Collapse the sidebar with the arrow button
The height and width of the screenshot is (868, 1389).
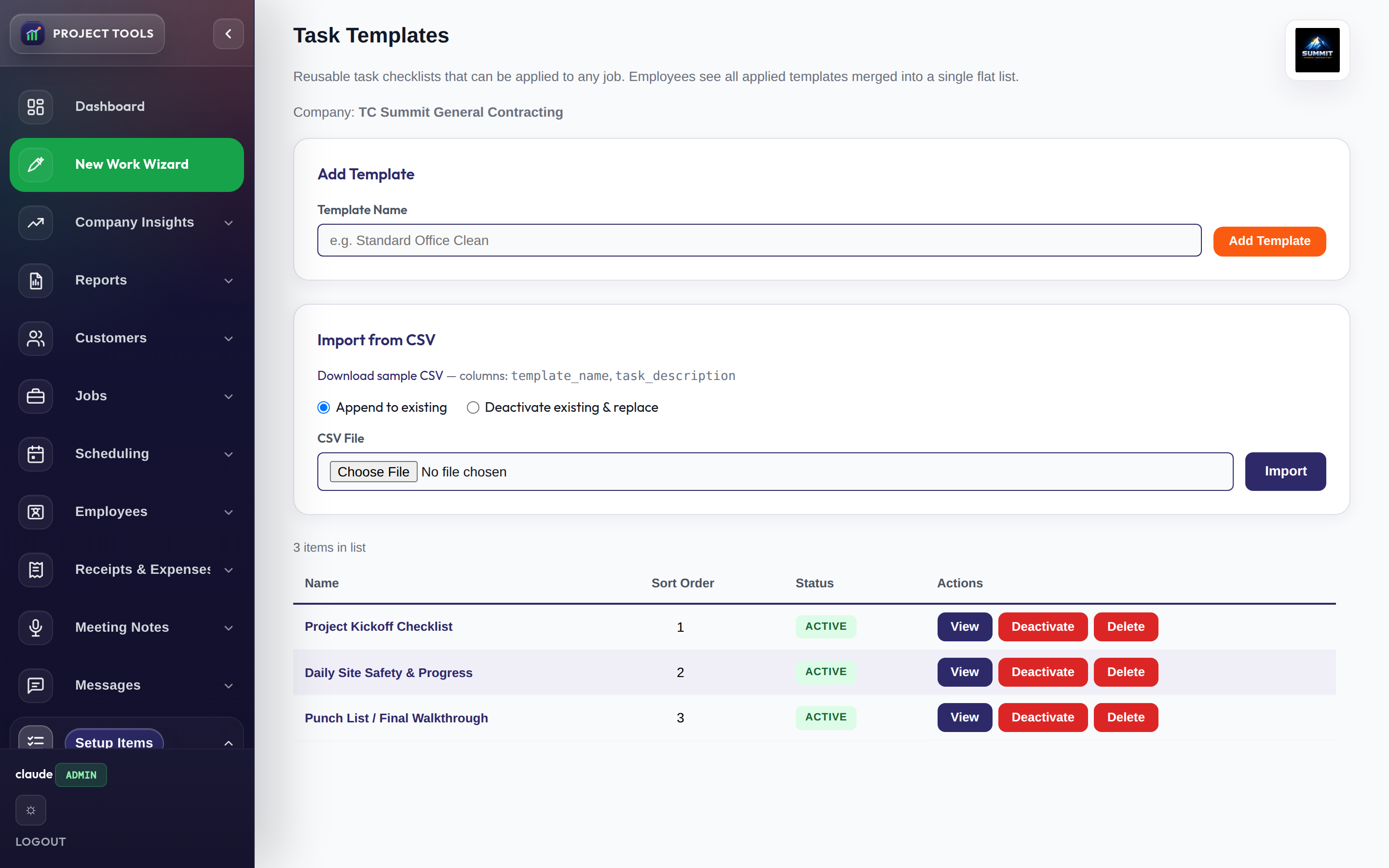coord(229,34)
